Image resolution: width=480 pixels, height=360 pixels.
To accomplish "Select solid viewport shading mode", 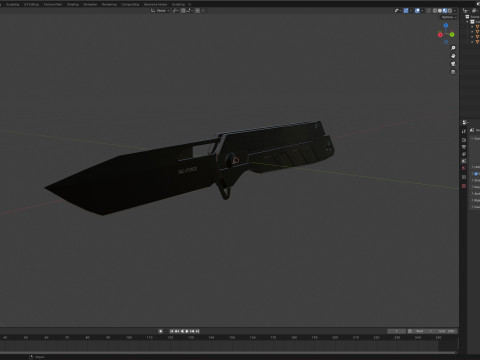I will [x=440, y=11].
